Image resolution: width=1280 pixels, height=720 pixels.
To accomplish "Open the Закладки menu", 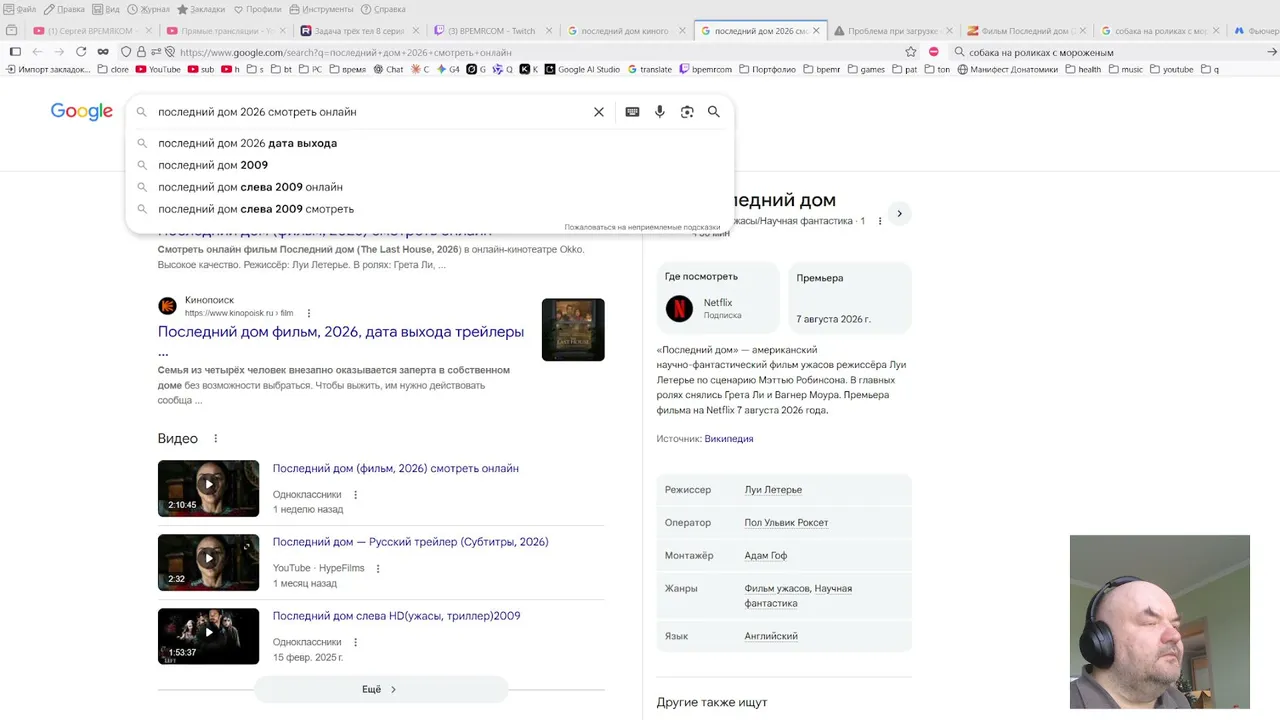I will click(201, 9).
